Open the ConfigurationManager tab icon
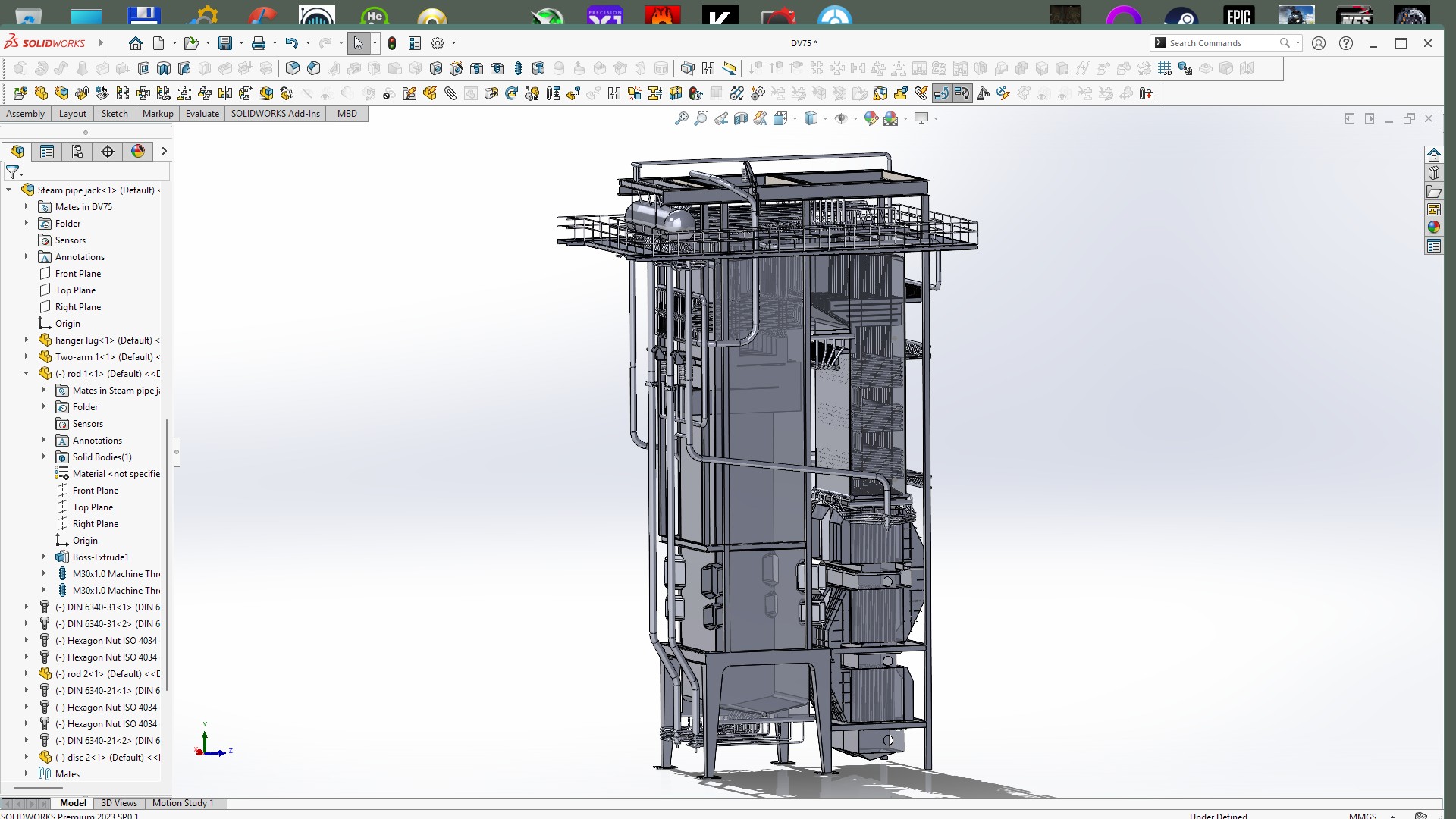Image resolution: width=1456 pixels, height=819 pixels. [77, 152]
